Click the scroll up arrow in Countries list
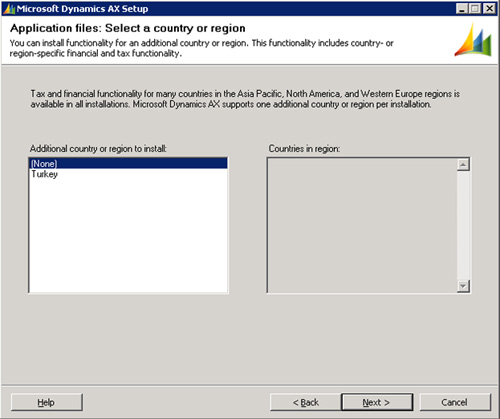Image resolution: width=500 pixels, height=419 pixels. click(463, 164)
